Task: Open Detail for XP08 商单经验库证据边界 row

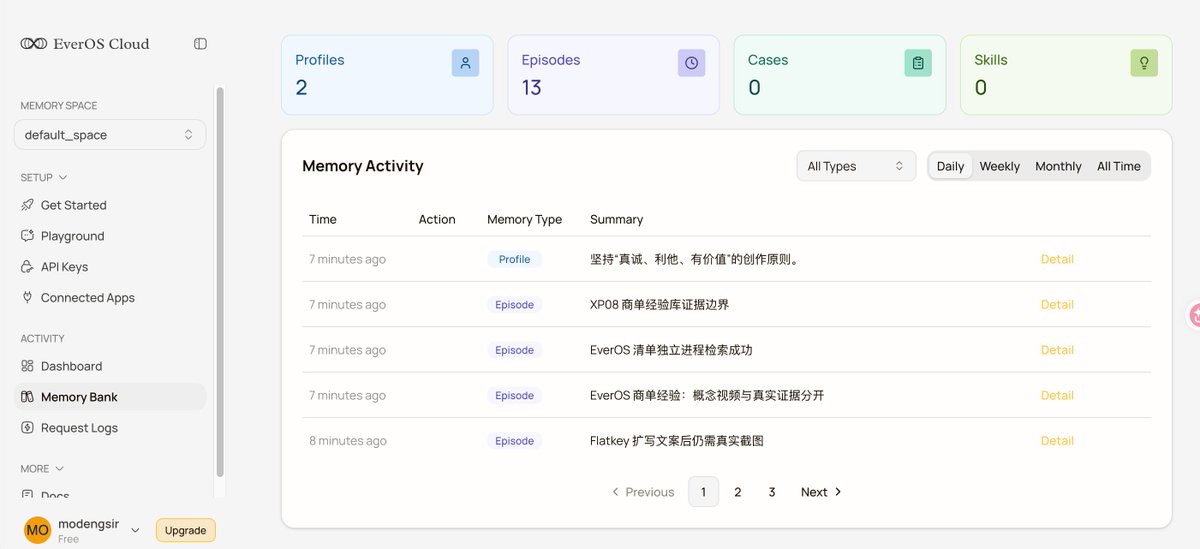Action: pos(1057,305)
